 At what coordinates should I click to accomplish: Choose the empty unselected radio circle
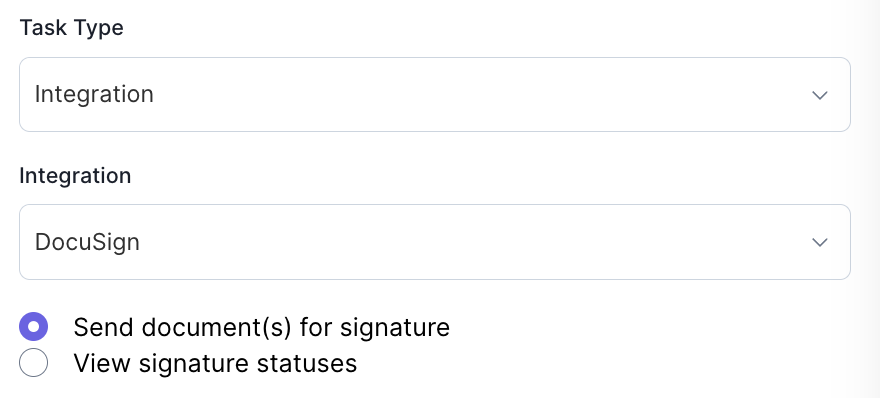pyautogui.click(x=33, y=363)
